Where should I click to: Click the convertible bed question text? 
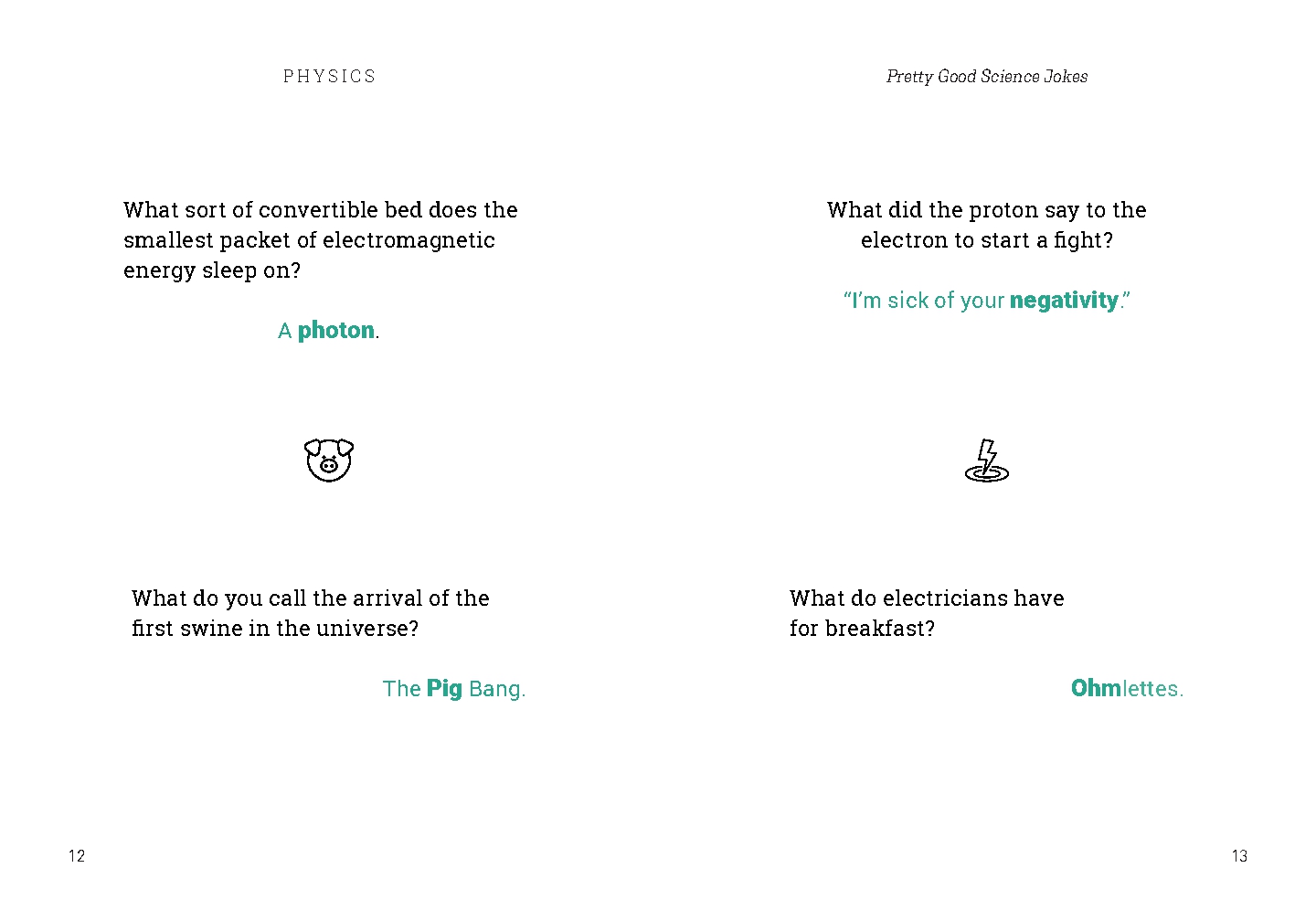(x=321, y=240)
